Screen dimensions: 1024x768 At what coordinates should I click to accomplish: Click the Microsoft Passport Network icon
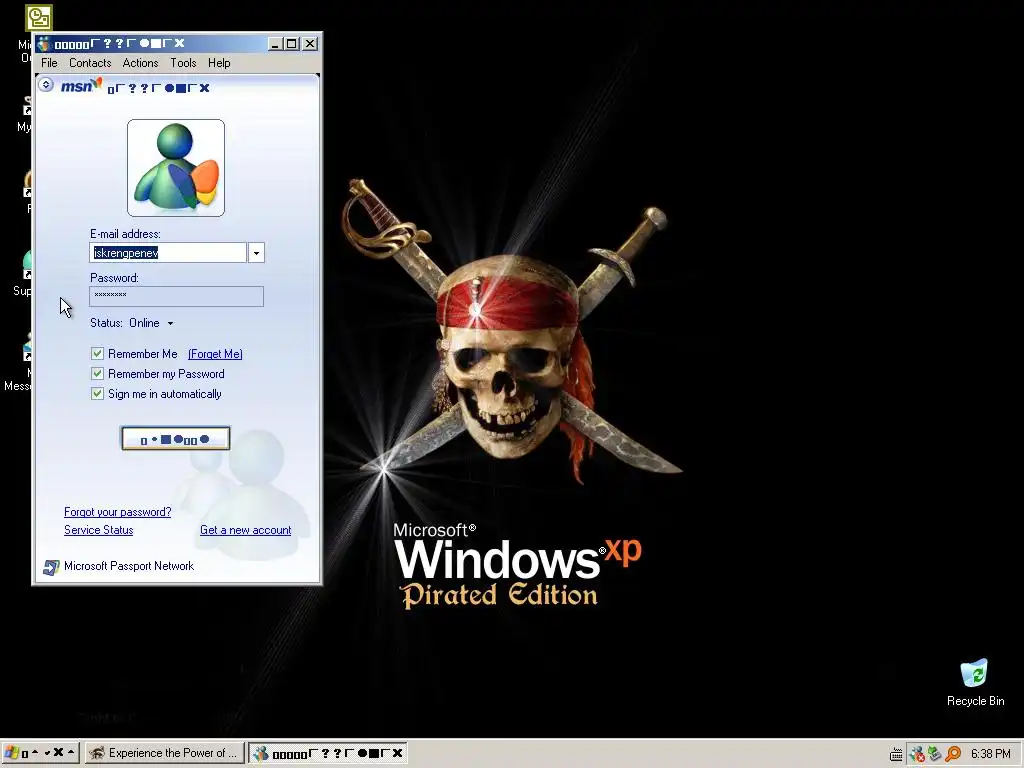tap(50, 567)
